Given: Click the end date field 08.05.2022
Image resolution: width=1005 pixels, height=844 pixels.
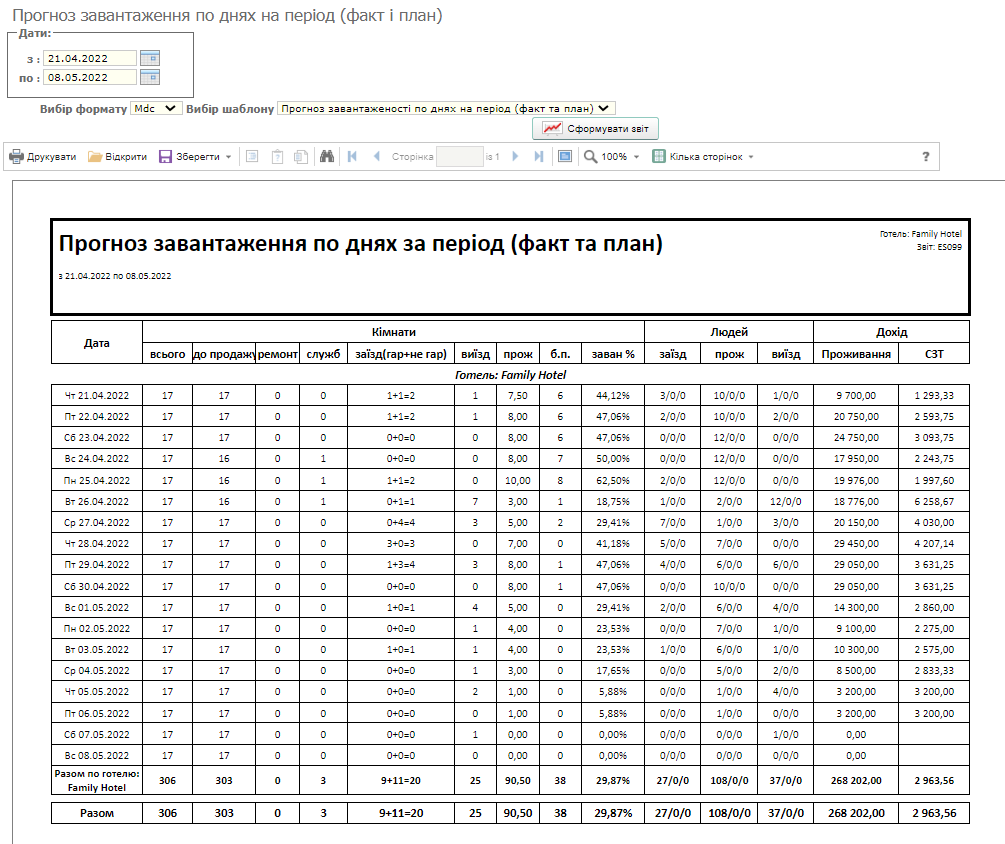Looking at the screenshot, I should 89,77.
